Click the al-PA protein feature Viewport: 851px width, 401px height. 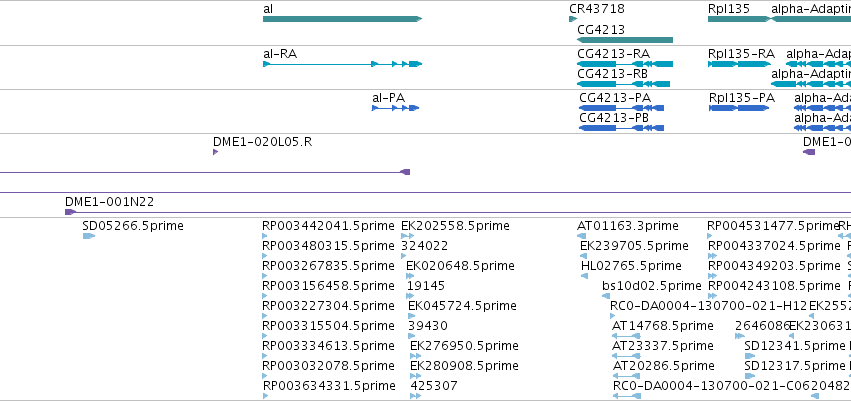pos(396,108)
